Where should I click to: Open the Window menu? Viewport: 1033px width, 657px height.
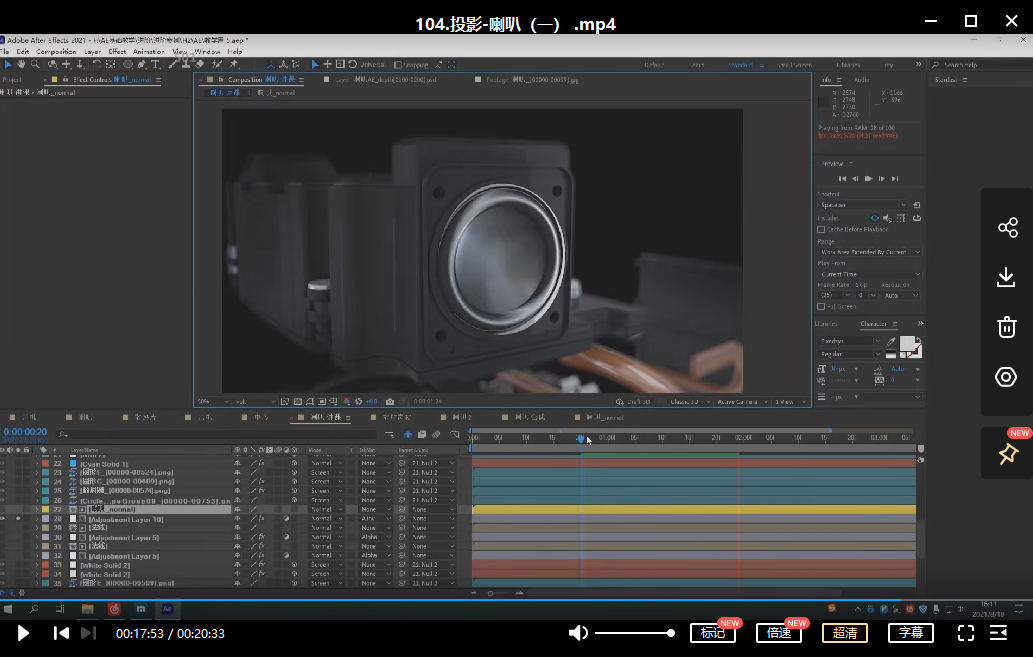207,51
